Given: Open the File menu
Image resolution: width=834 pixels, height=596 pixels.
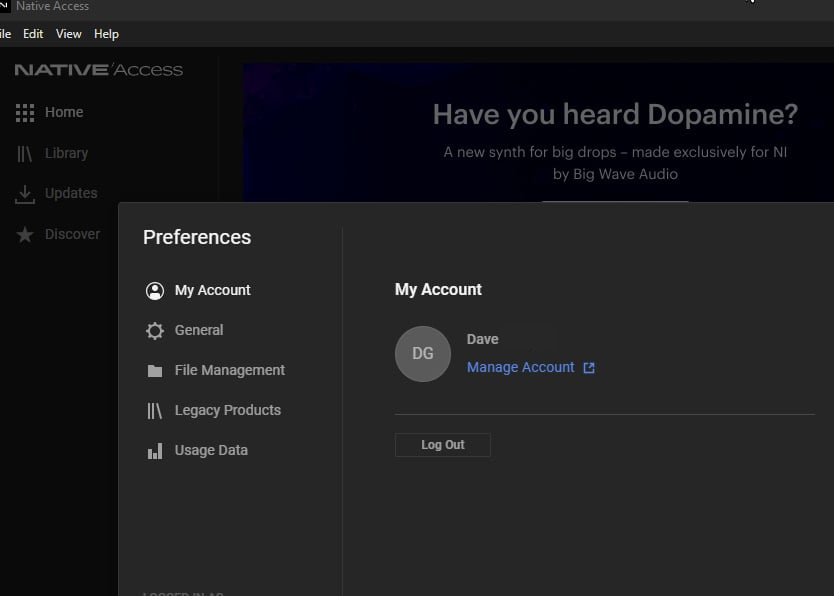Looking at the screenshot, I should (5, 34).
